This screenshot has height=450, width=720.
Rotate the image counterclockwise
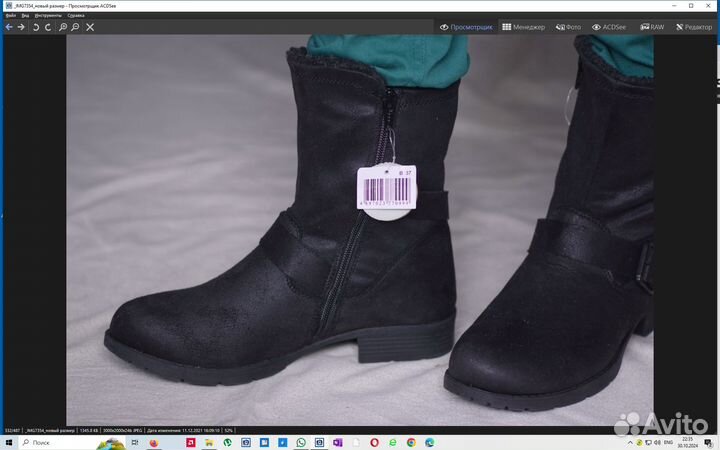tap(36, 27)
